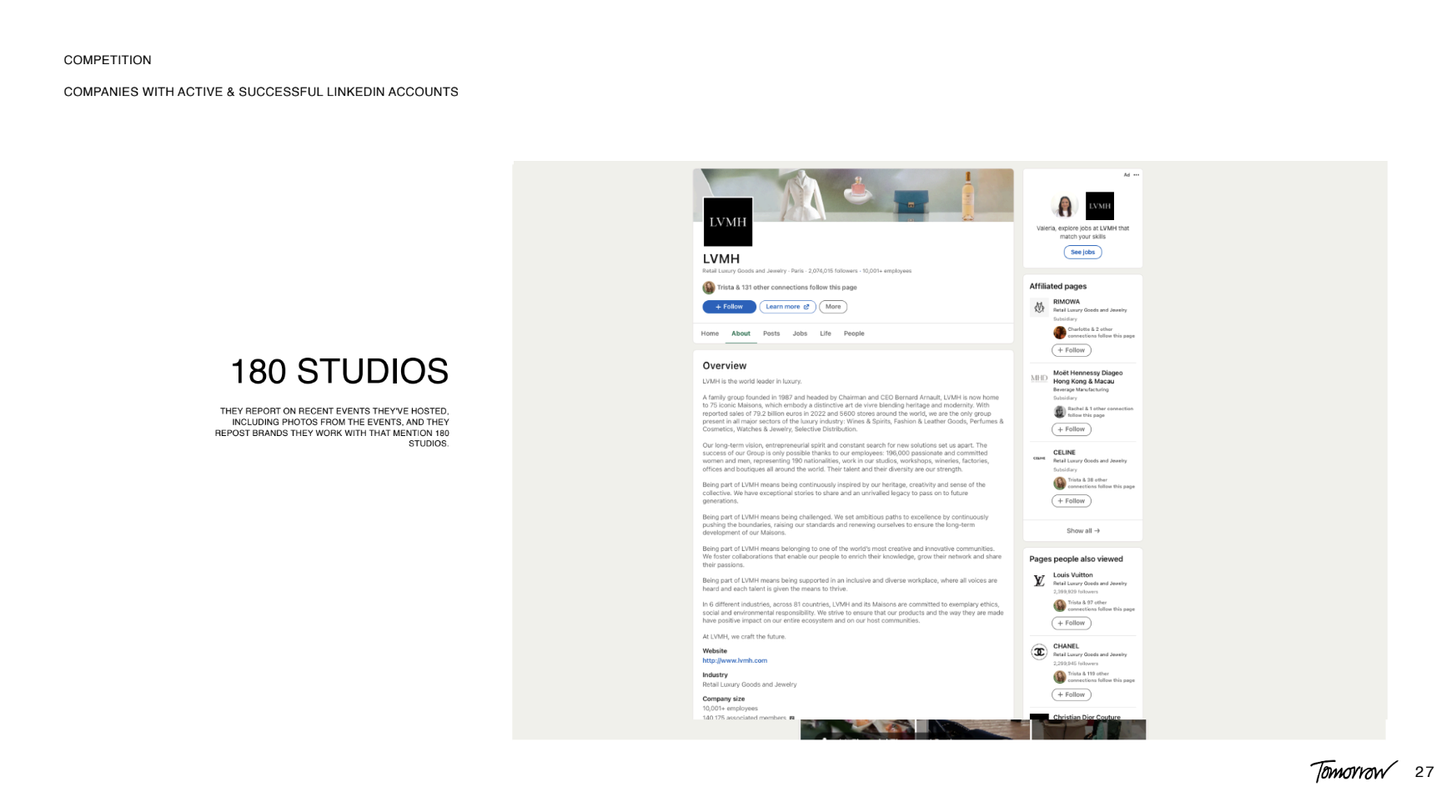Click the 'Pages people also viewed' heading
This screenshot has width=1456, height=812.
click(1076, 559)
